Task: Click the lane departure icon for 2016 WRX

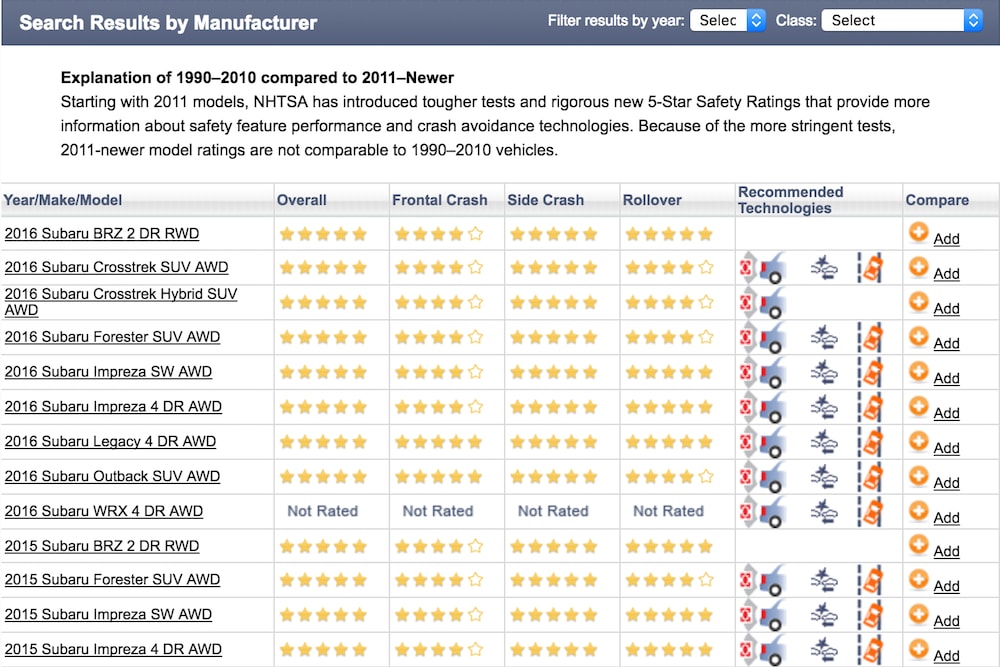Action: [x=870, y=512]
